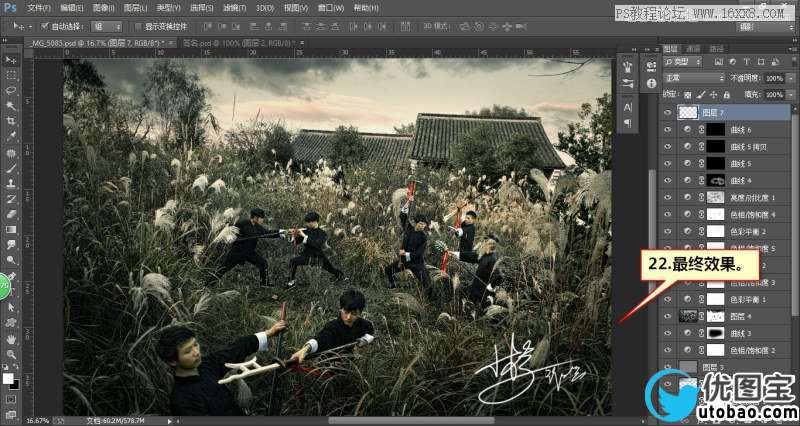Hide the 色彩平衡 2 layer
Viewport: 800px width, 426px height.
coord(667,231)
